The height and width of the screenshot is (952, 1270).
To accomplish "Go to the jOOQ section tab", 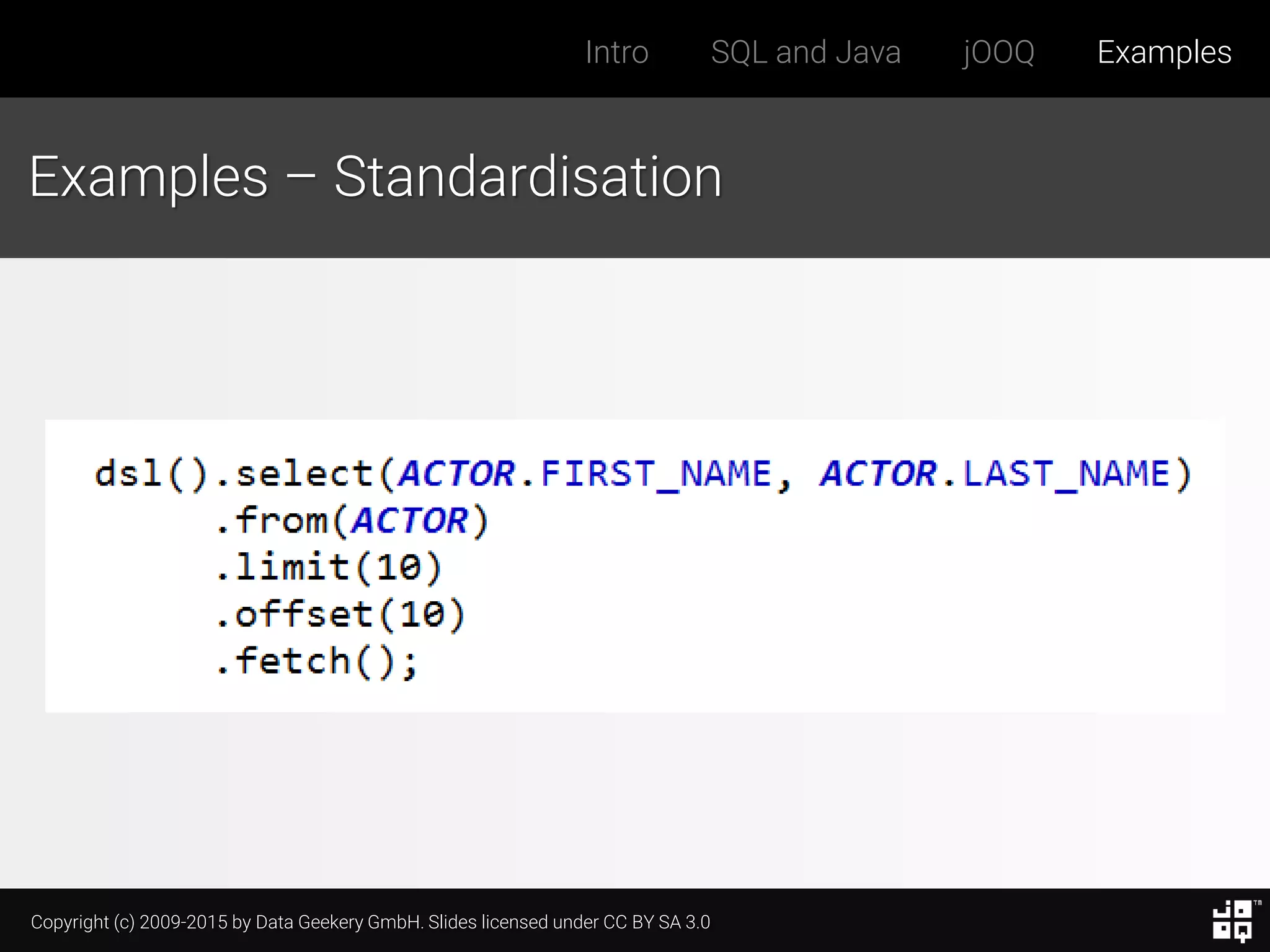I will tap(998, 52).
